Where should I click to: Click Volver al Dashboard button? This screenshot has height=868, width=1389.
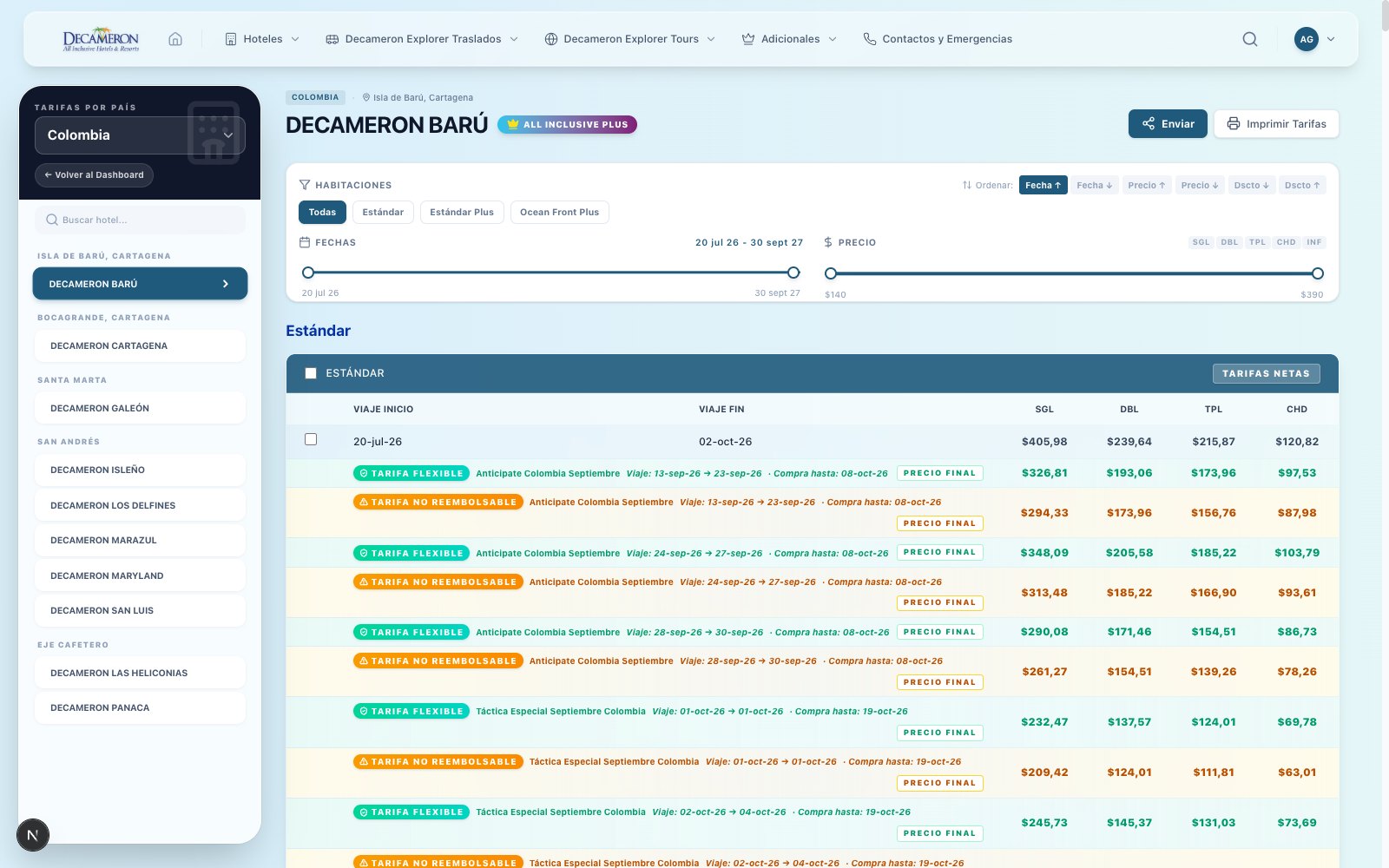95,174
